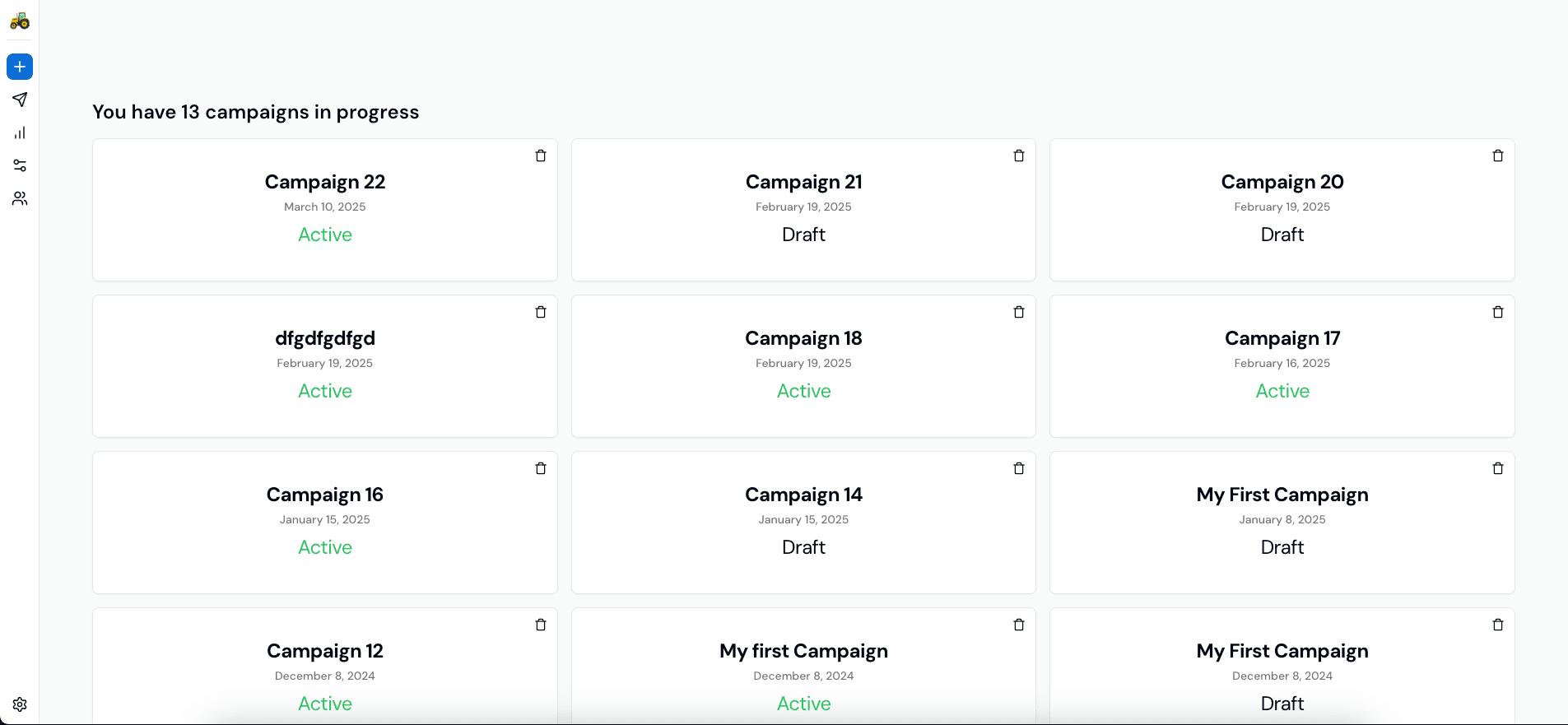The height and width of the screenshot is (725, 1568).
Task: Open Campaign 16 card
Action: click(325, 523)
